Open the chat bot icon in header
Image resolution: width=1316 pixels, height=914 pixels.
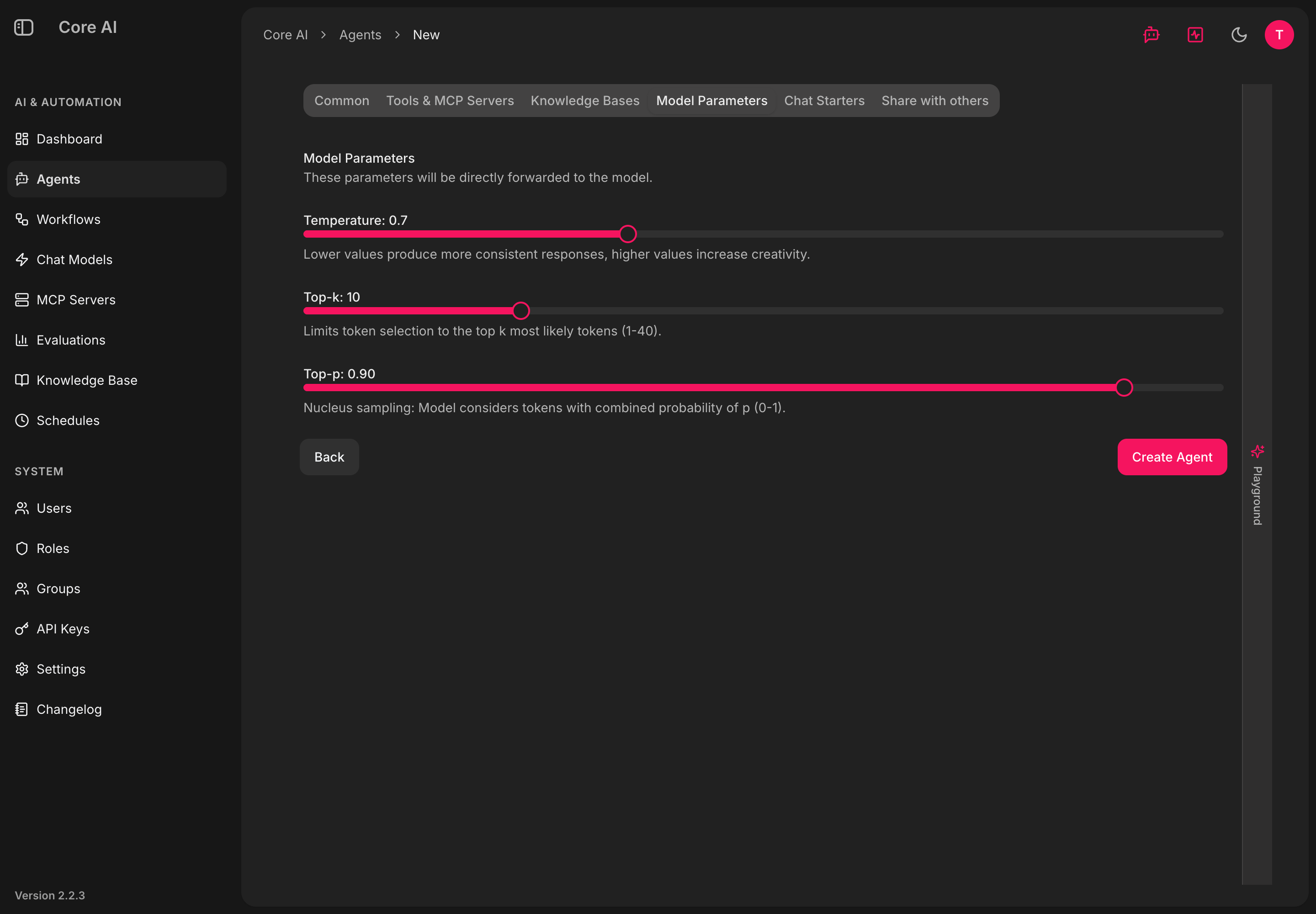click(x=1151, y=35)
